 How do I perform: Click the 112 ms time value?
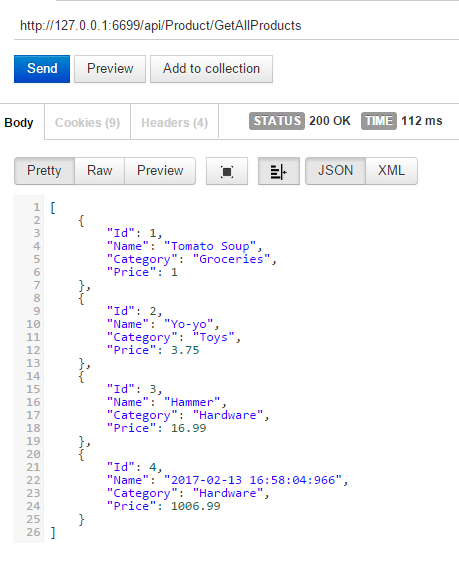(x=422, y=121)
